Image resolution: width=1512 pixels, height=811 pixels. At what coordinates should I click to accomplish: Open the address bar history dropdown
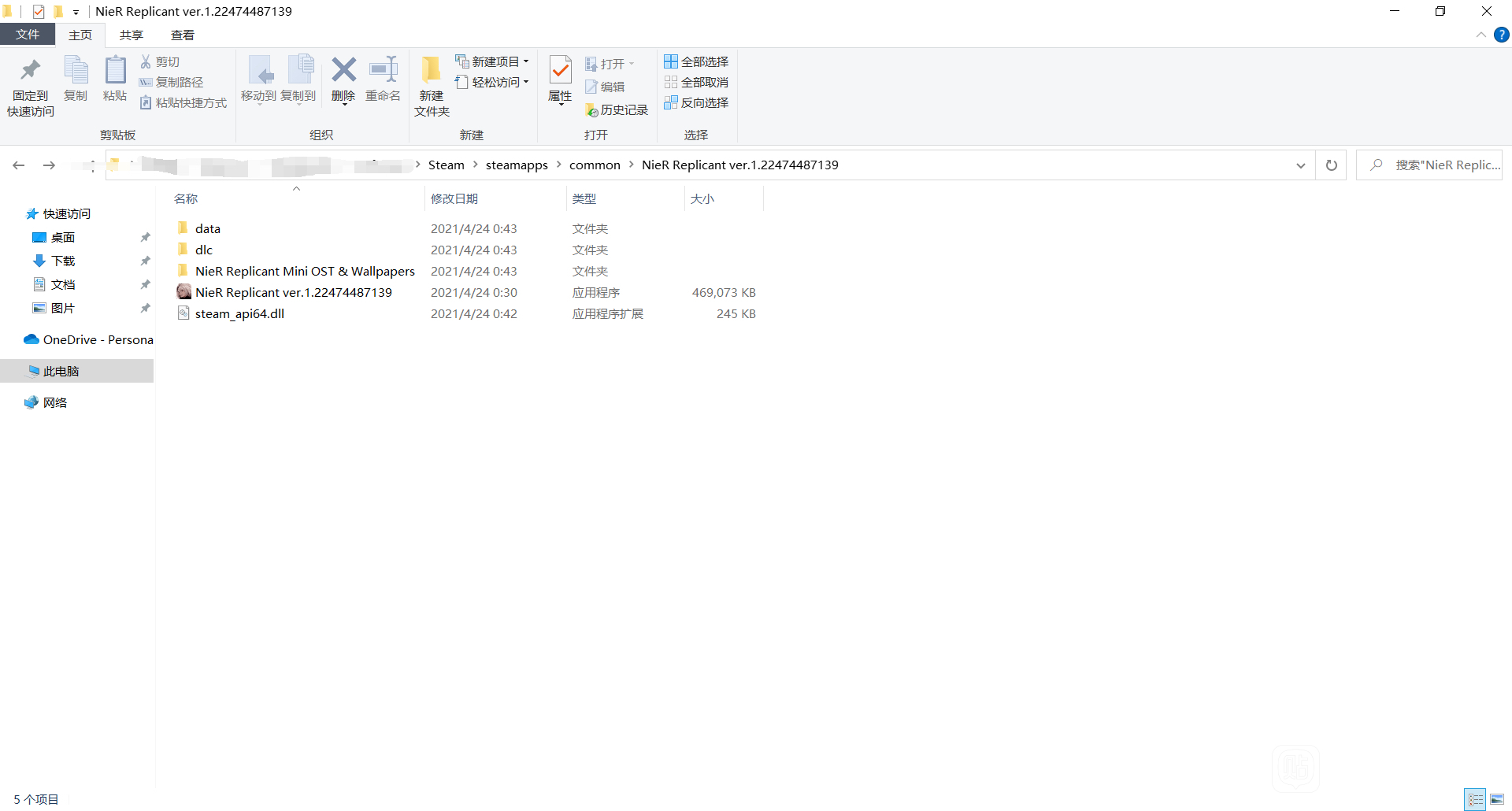[x=1301, y=165]
